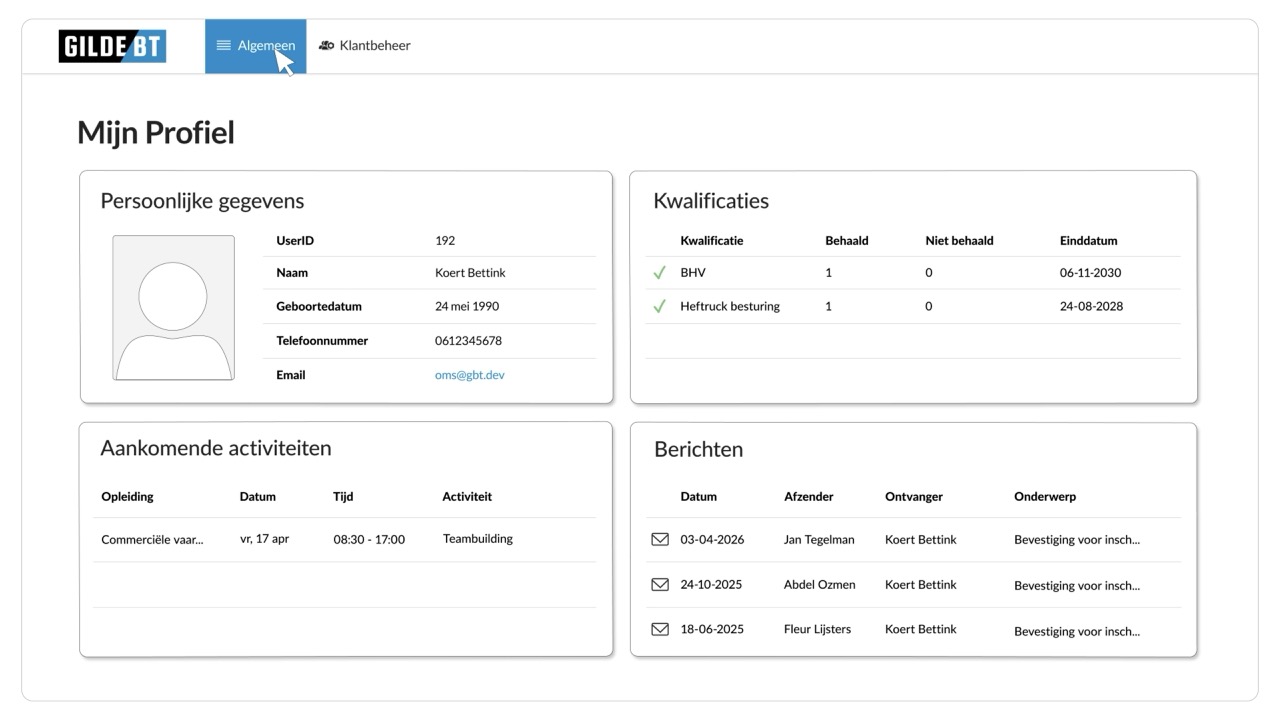This screenshot has width=1280, height=720.
Task: Click the truncated course Commerciële vaar...
Action: click(x=152, y=540)
